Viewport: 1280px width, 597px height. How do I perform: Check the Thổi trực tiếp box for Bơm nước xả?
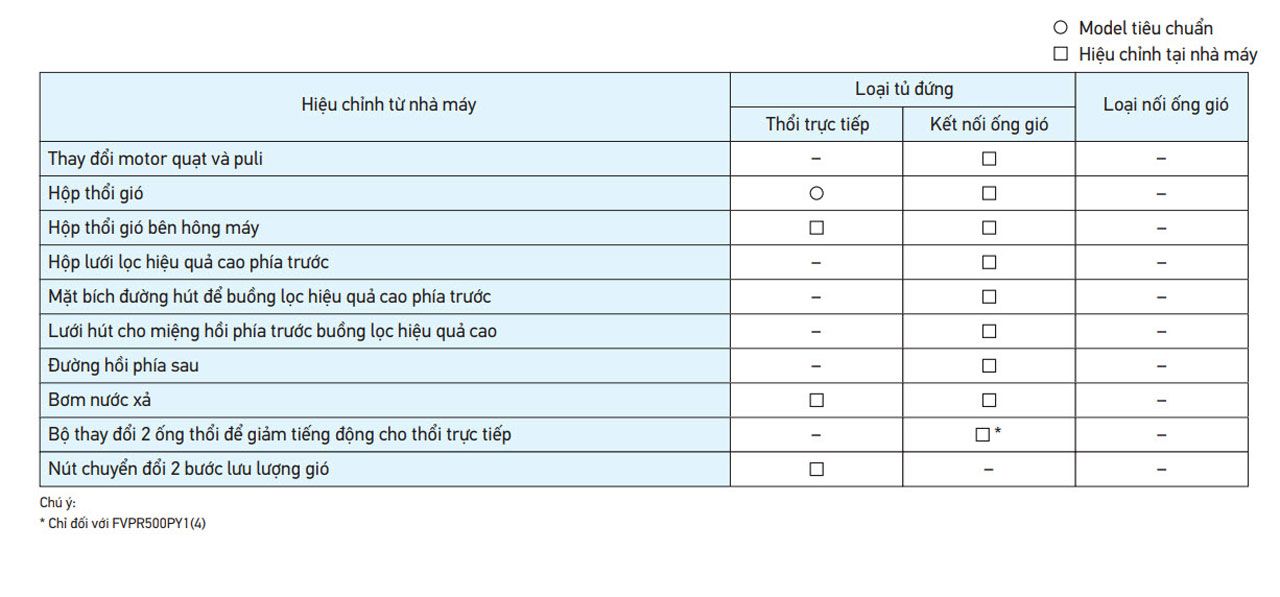pos(816,400)
